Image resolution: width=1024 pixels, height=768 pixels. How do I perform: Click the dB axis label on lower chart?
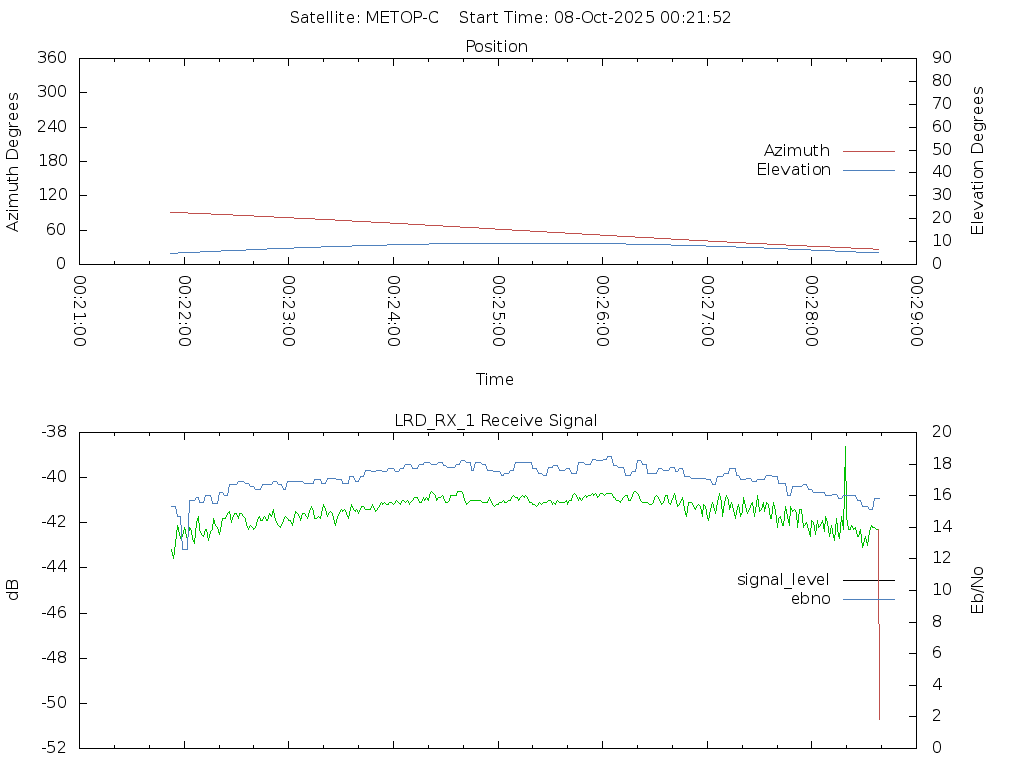tap(14, 589)
